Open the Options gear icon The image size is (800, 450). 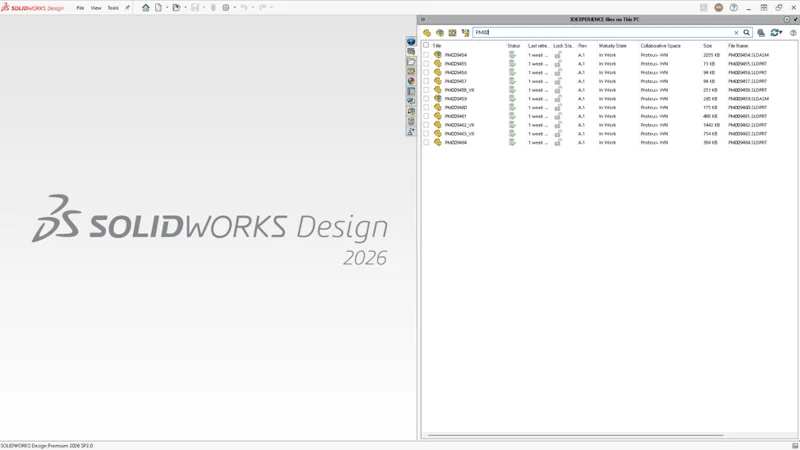(226, 8)
